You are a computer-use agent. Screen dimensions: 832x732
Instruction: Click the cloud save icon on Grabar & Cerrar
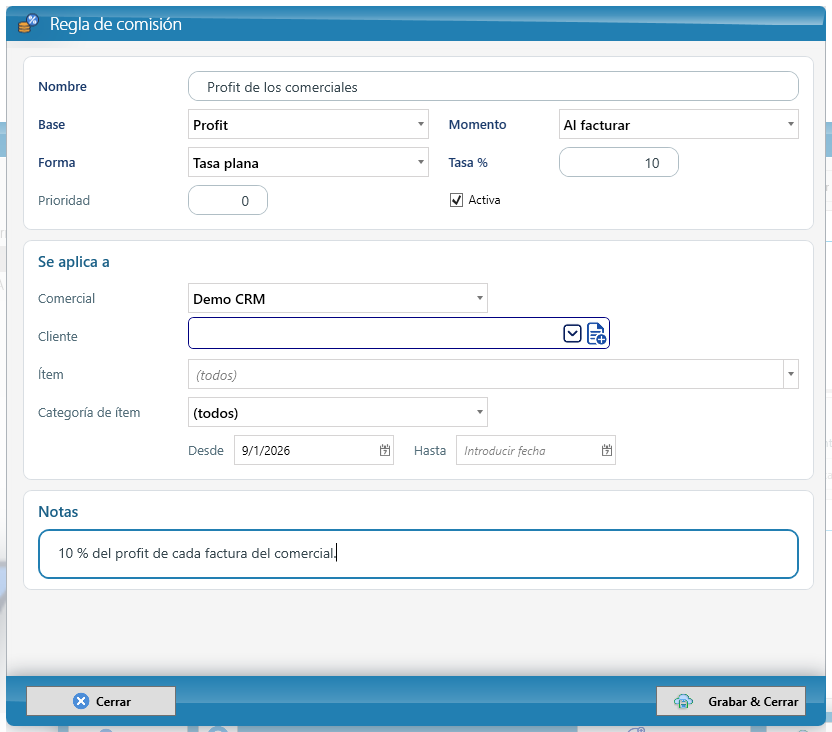click(x=683, y=701)
